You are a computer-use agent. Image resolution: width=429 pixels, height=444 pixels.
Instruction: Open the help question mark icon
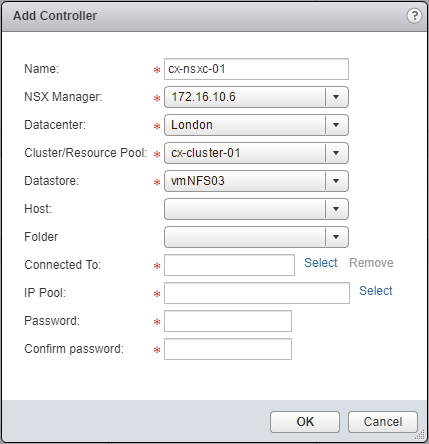pyautogui.click(x=414, y=15)
